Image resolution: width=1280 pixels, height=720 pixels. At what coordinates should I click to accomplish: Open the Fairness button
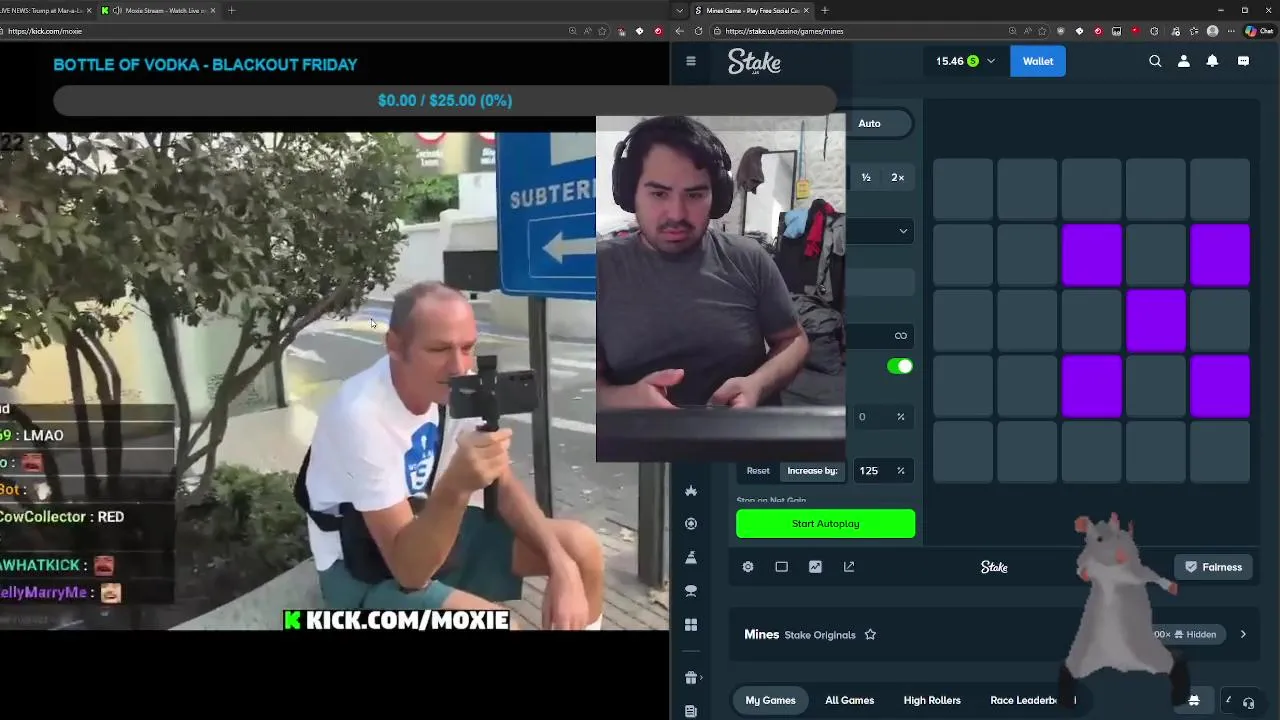pyautogui.click(x=1212, y=567)
